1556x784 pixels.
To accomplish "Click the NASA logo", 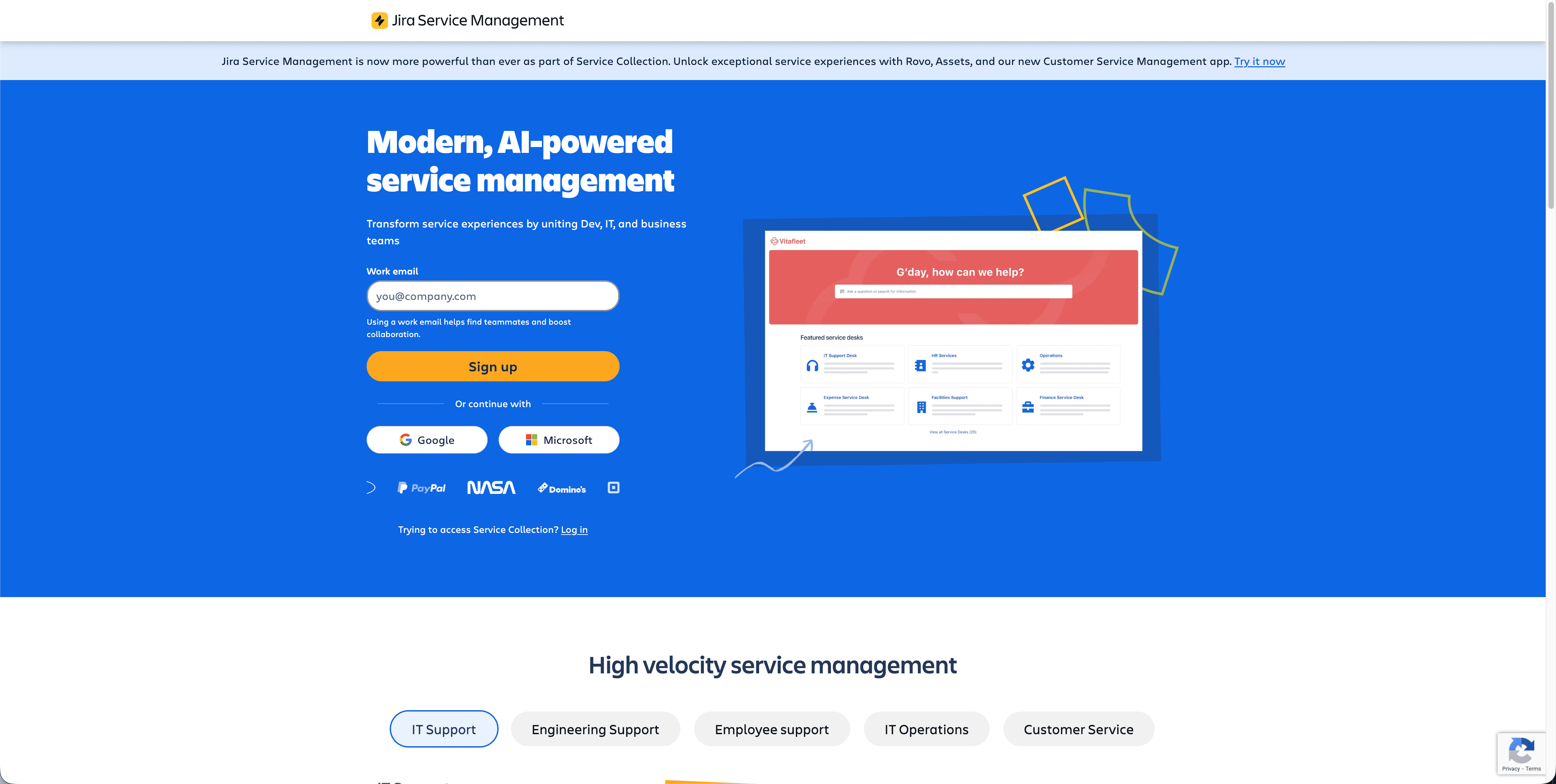I will coord(491,488).
